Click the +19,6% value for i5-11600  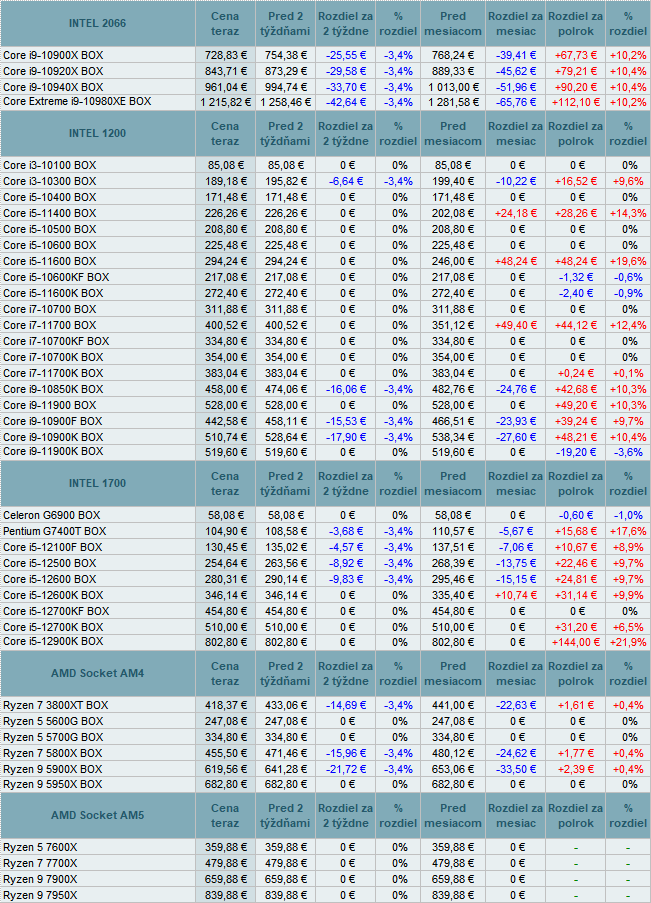click(629, 261)
